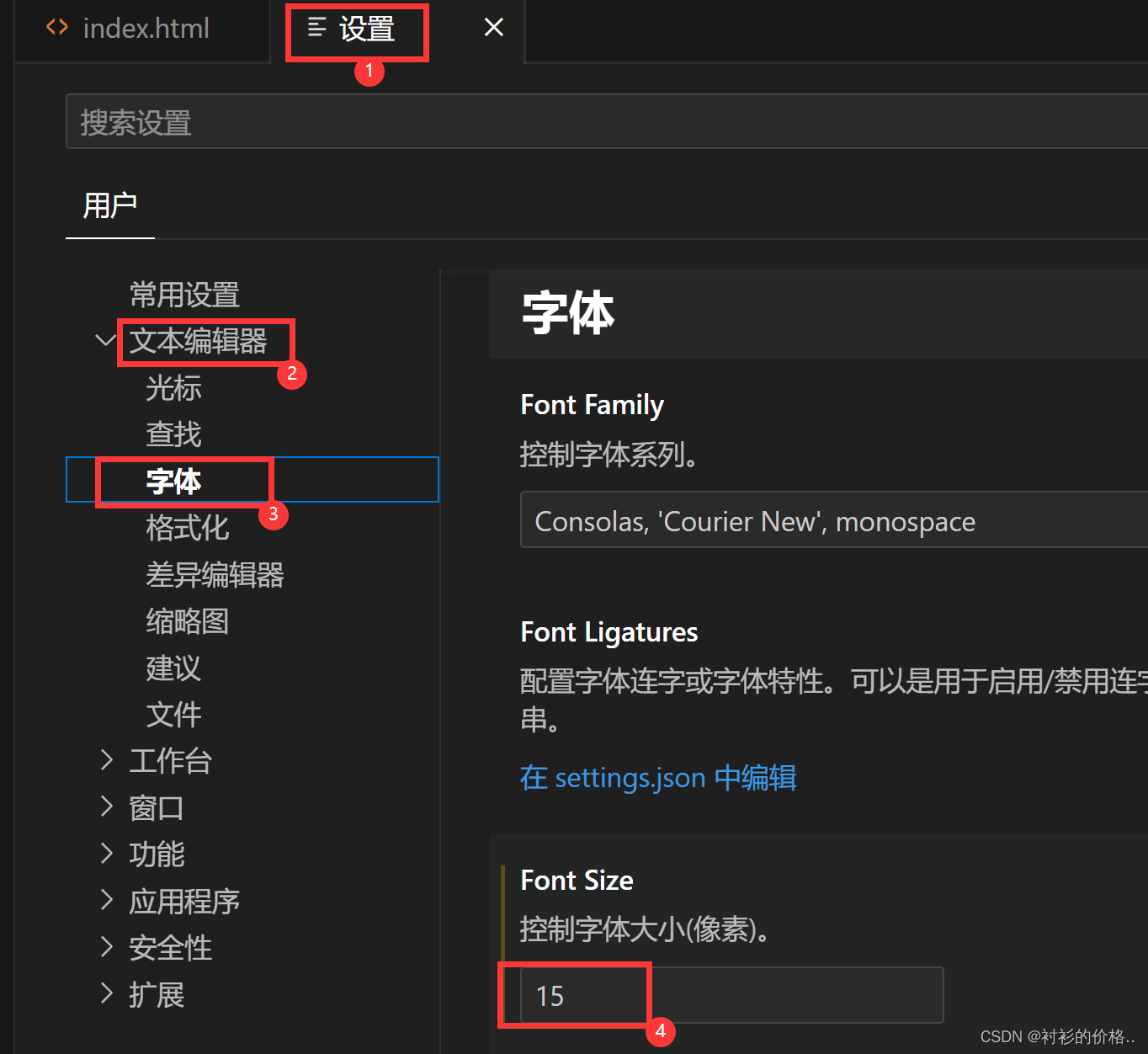Click the Font Family setting title

593,405
